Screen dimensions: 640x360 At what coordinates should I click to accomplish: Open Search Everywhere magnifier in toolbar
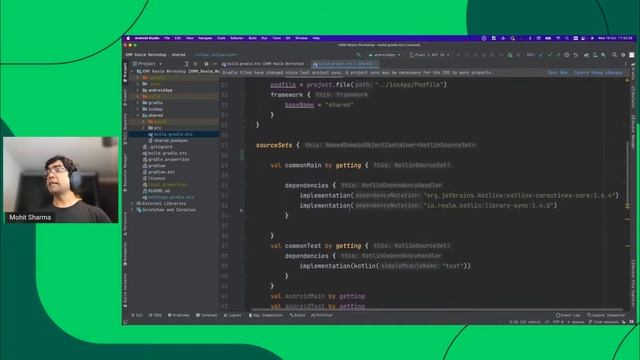(x=614, y=55)
